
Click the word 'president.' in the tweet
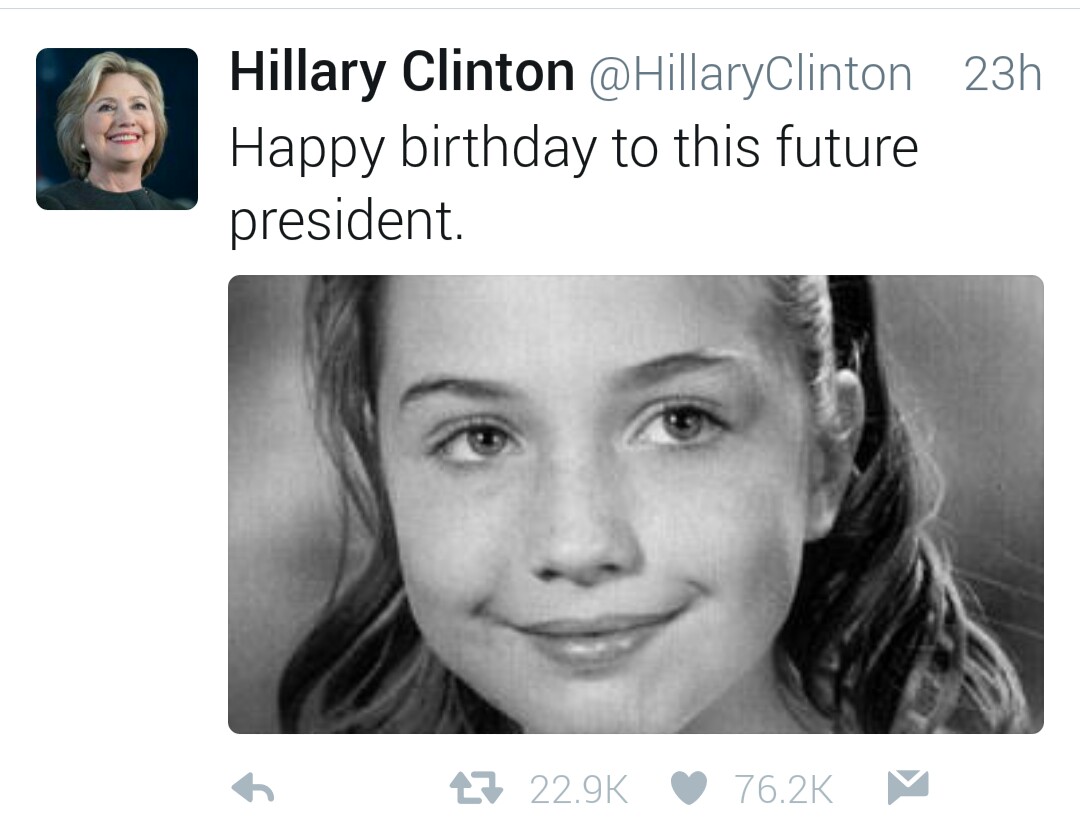[347, 222]
